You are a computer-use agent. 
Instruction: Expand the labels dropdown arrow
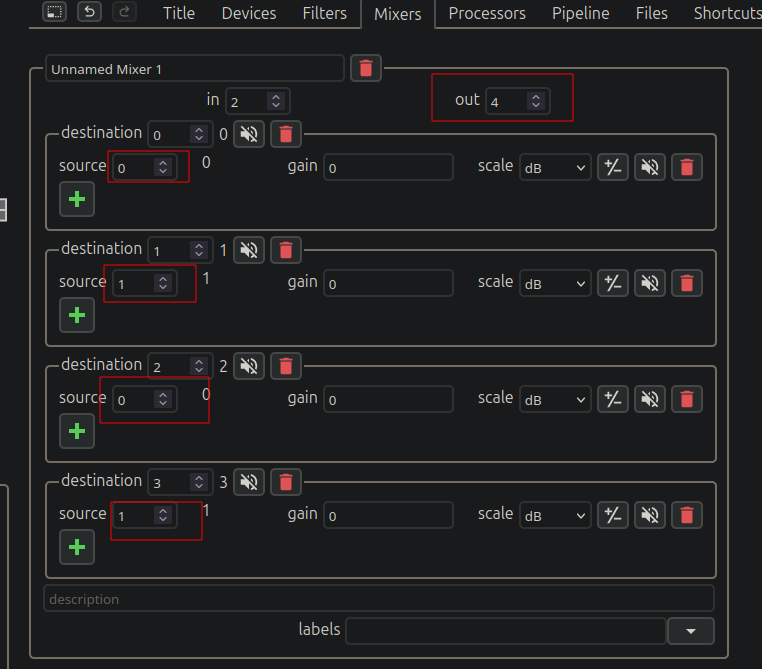(x=691, y=631)
